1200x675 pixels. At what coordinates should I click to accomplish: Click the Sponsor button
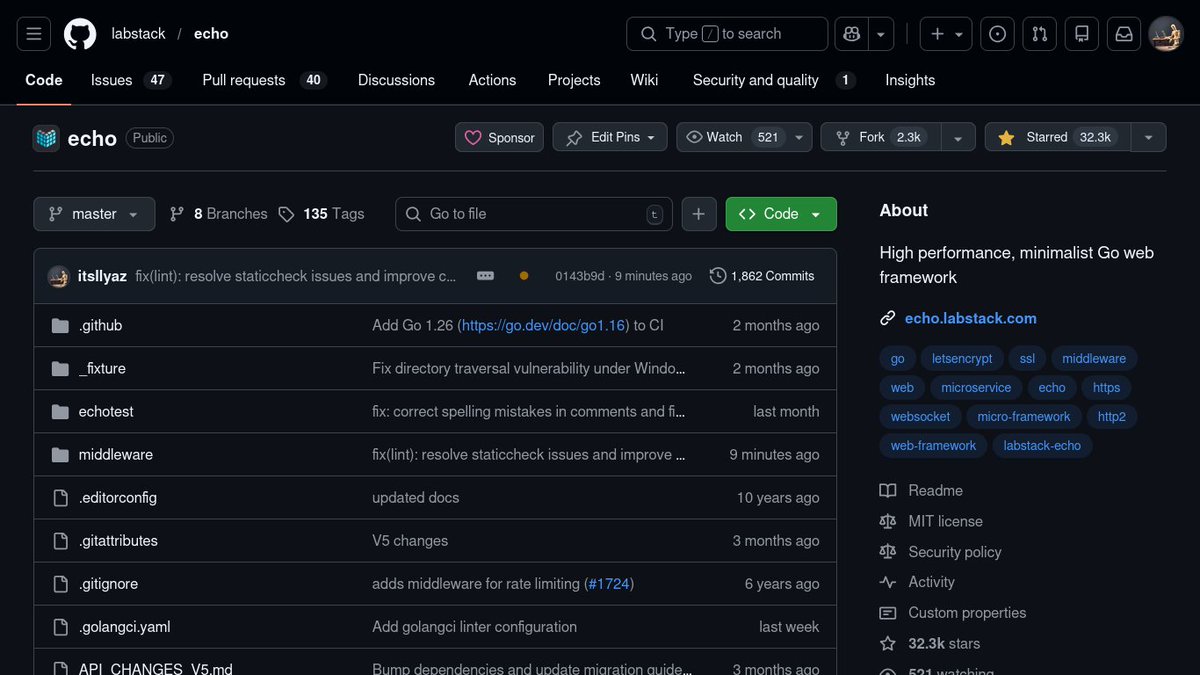499,137
